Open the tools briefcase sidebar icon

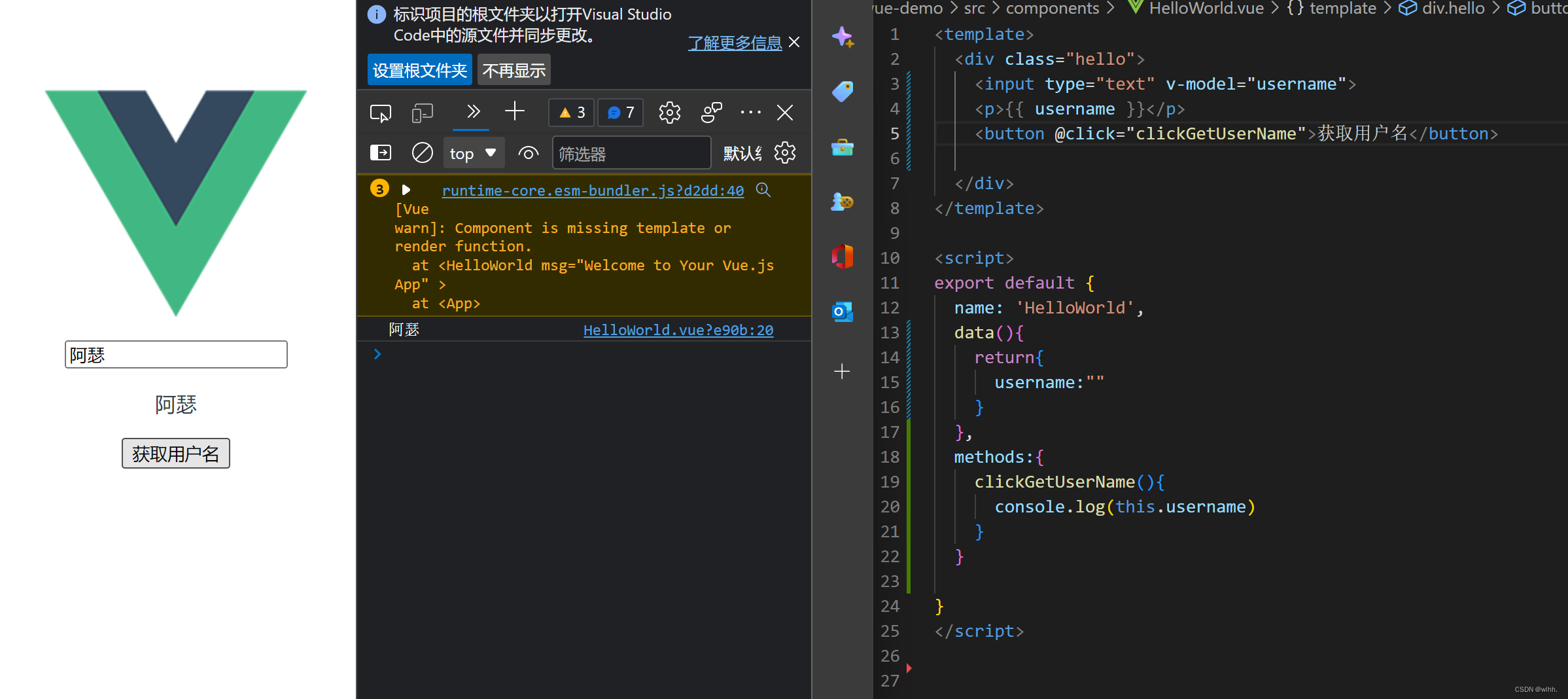point(843,147)
